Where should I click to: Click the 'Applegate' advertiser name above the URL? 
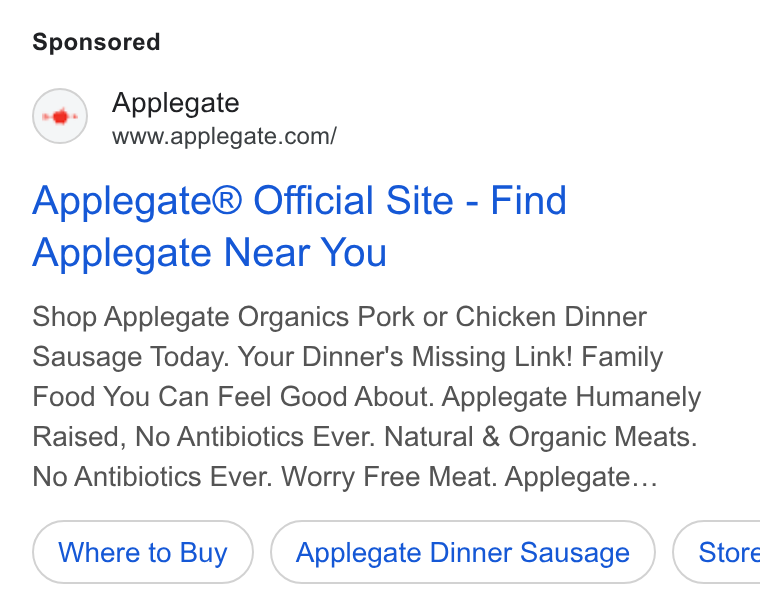pyautogui.click(x=175, y=103)
